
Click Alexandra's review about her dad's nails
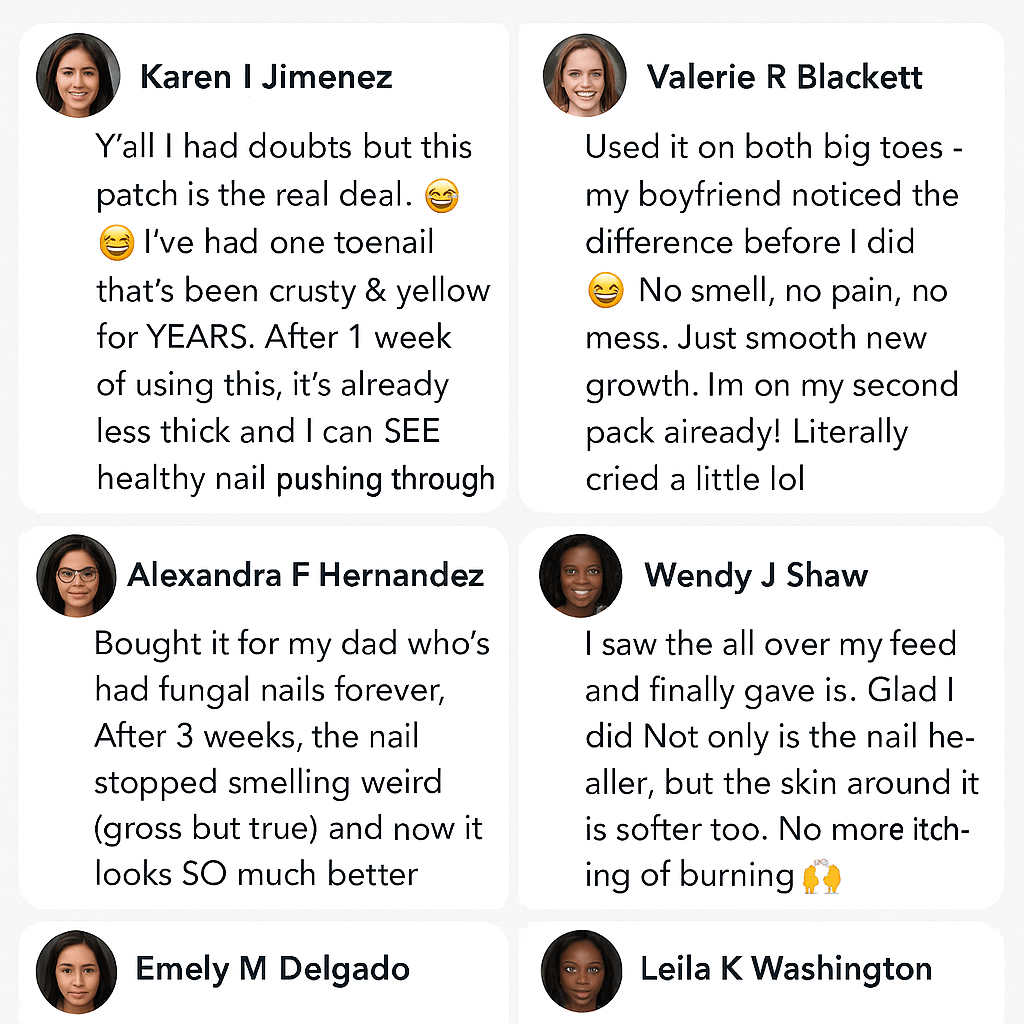point(290,760)
